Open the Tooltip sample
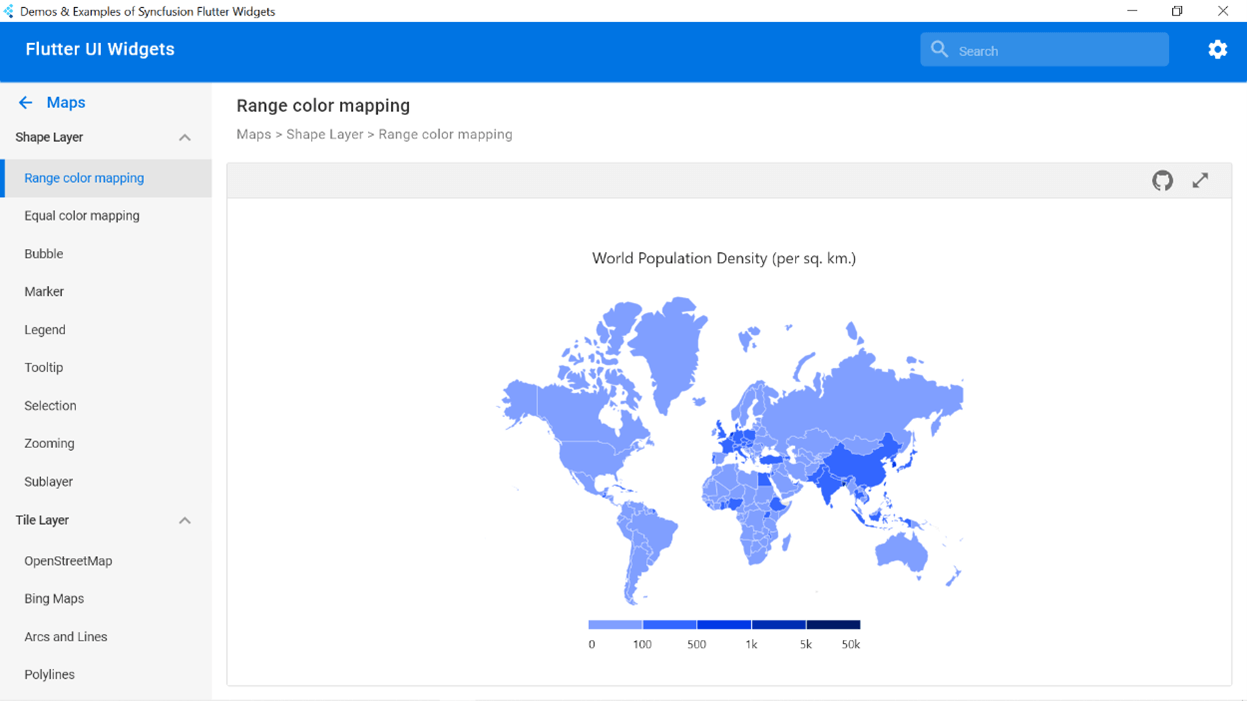 point(44,368)
